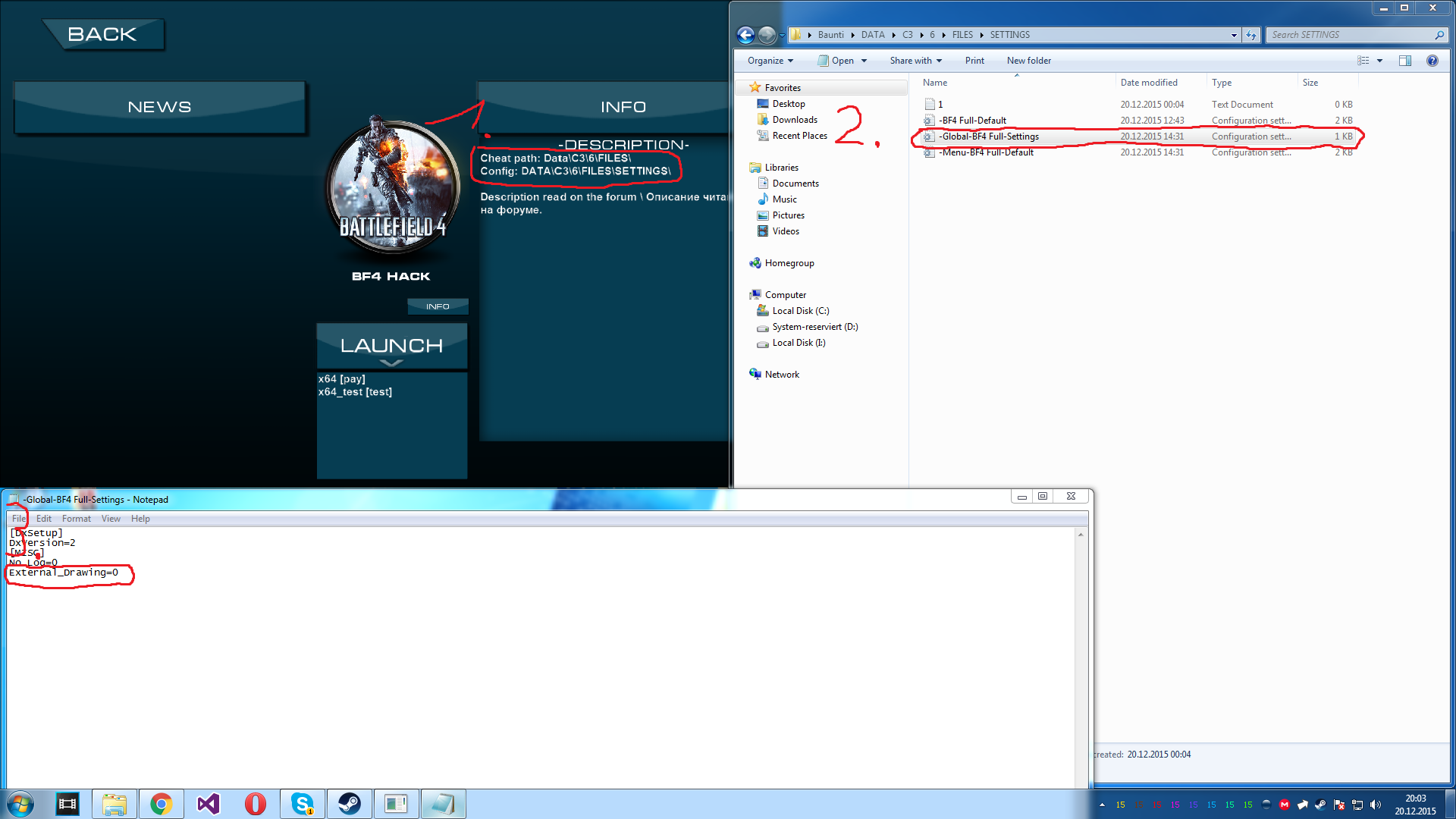This screenshot has width=1456, height=819.
Task: Click the BACK button
Action: [x=102, y=34]
